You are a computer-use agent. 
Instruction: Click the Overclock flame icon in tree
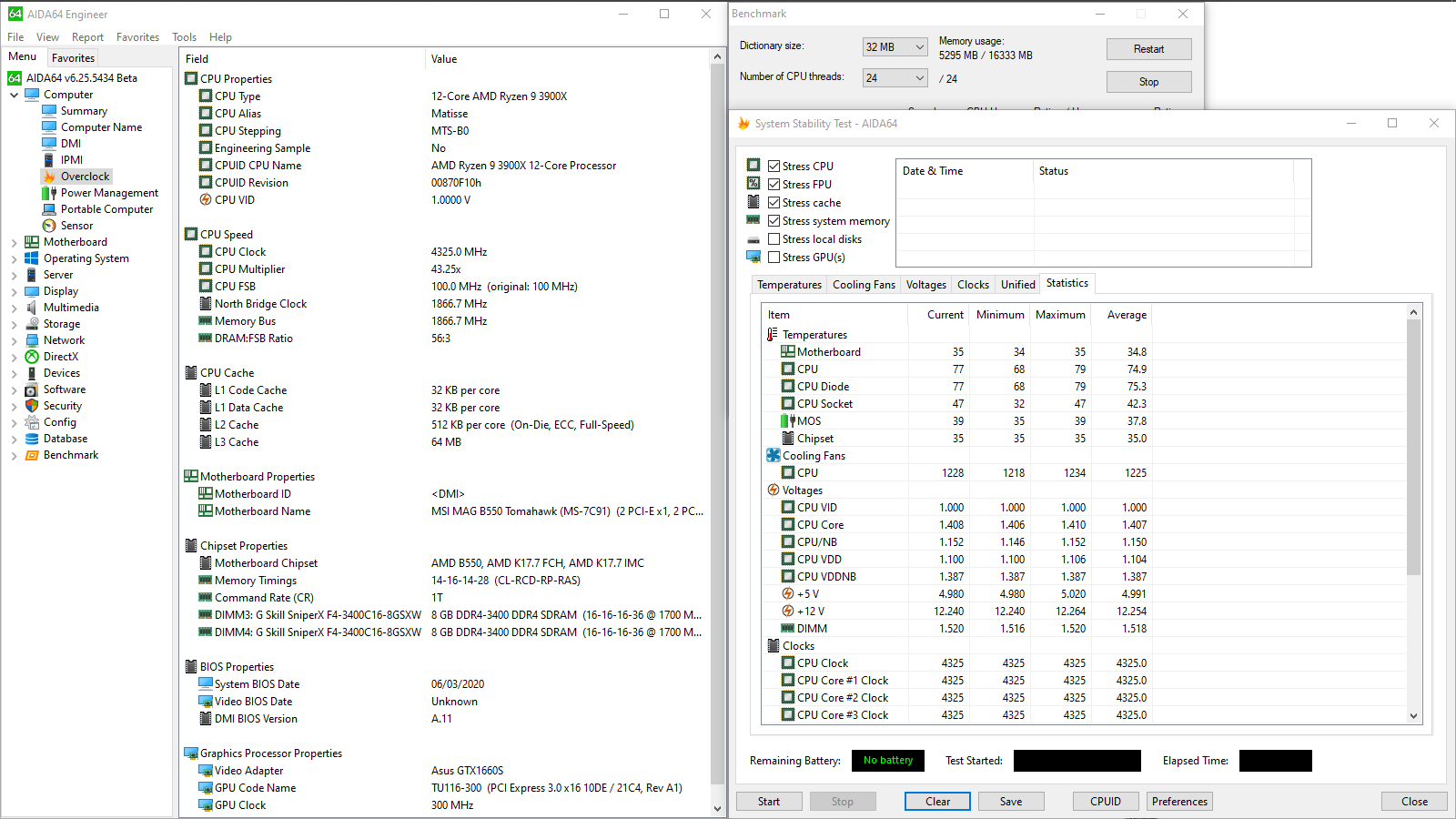click(x=49, y=177)
